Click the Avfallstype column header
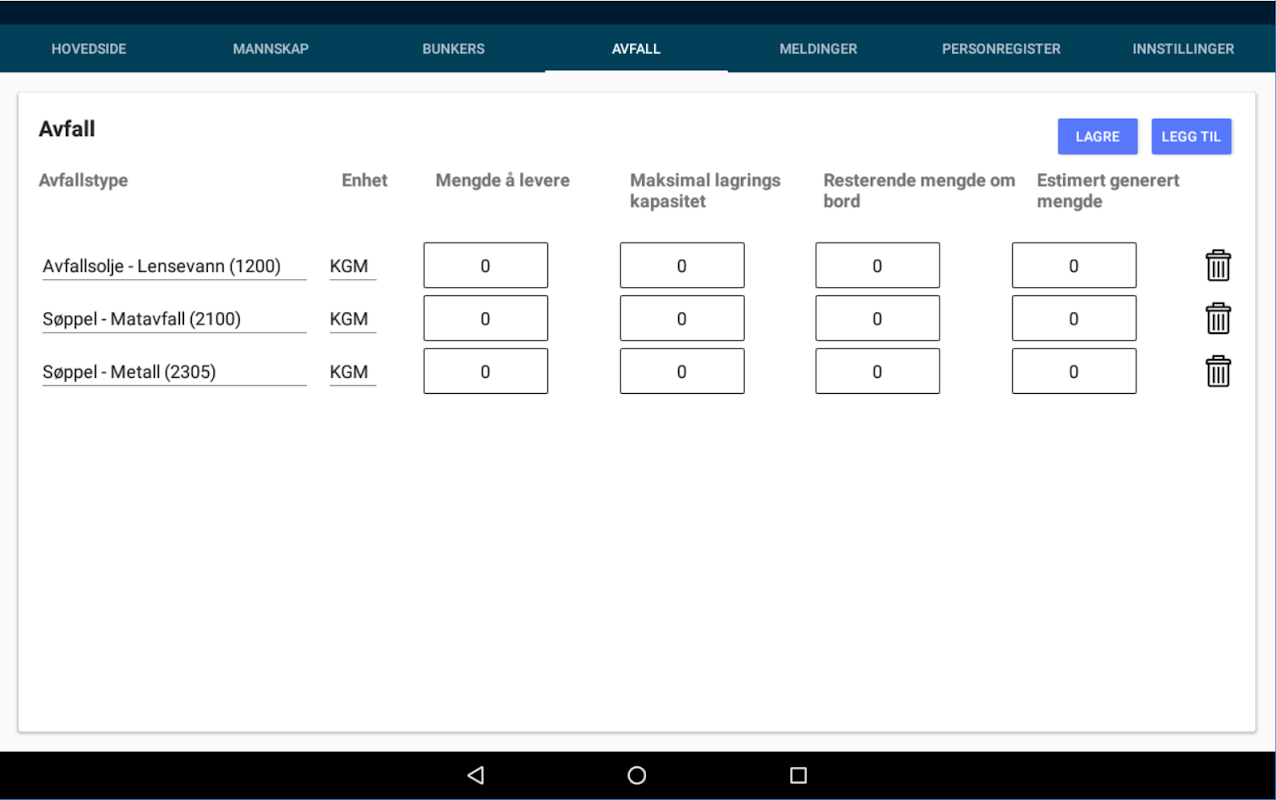This screenshot has height=800, width=1276. point(84,181)
